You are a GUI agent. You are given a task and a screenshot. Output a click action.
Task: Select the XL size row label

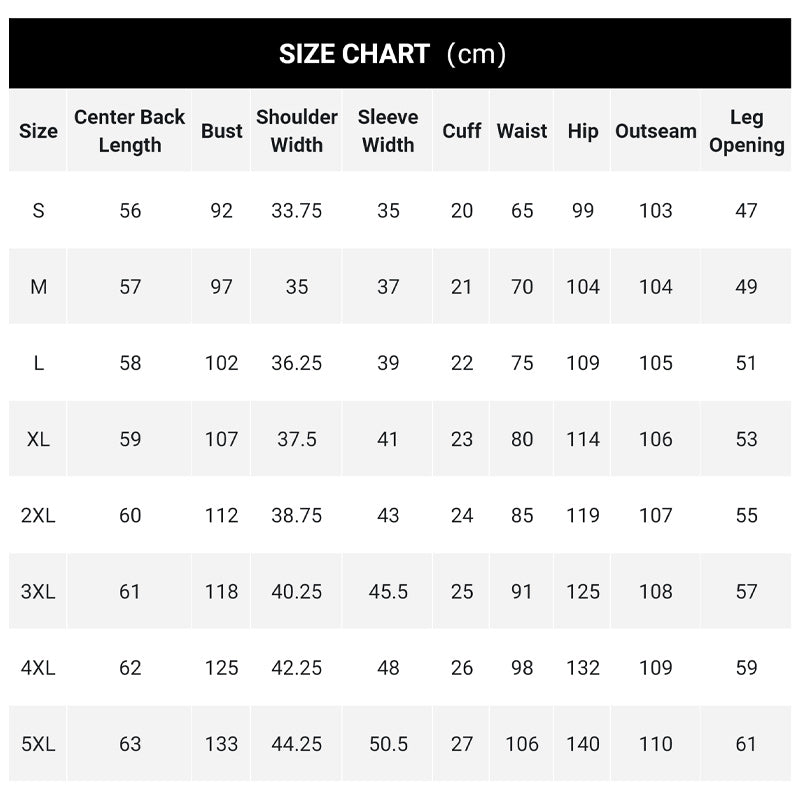coord(38,439)
